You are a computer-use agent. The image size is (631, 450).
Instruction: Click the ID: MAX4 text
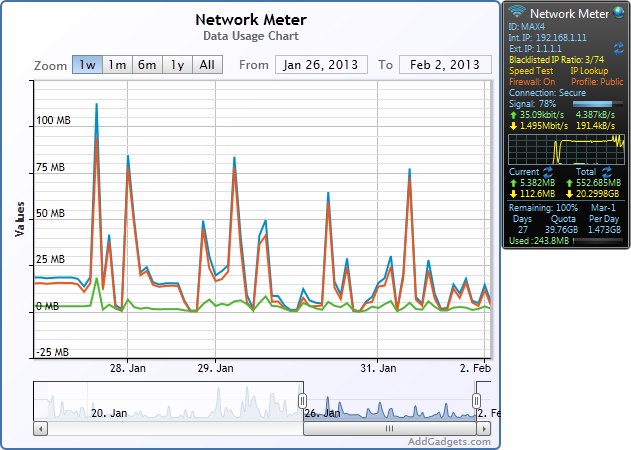[526, 27]
